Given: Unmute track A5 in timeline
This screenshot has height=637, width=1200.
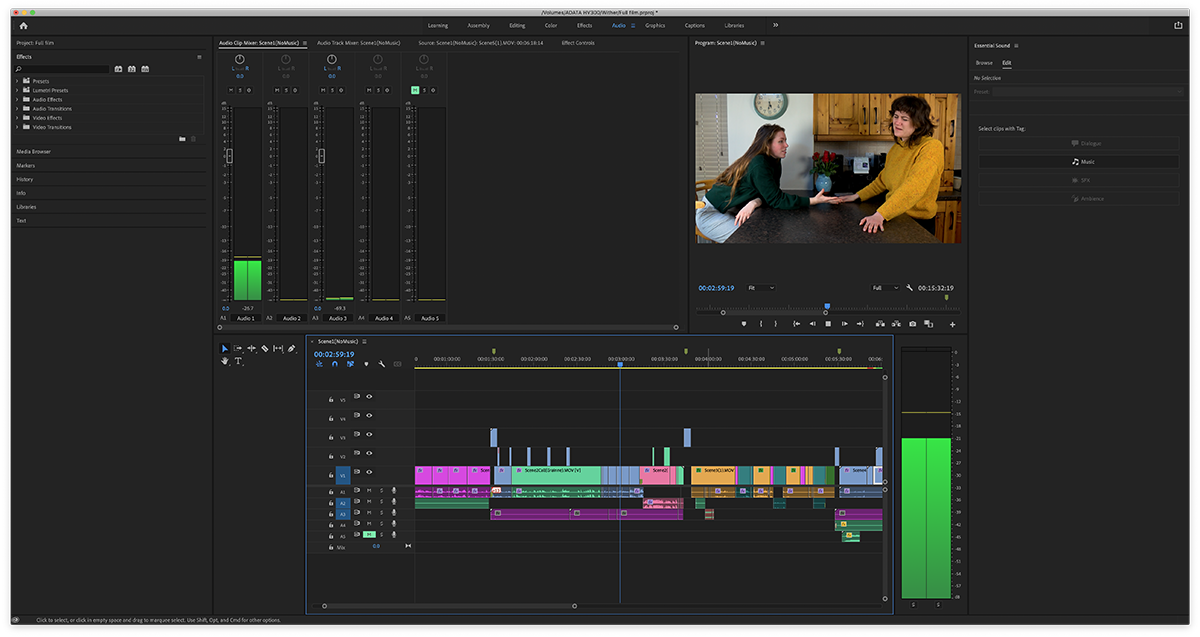Looking at the screenshot, I should [369, 535].
